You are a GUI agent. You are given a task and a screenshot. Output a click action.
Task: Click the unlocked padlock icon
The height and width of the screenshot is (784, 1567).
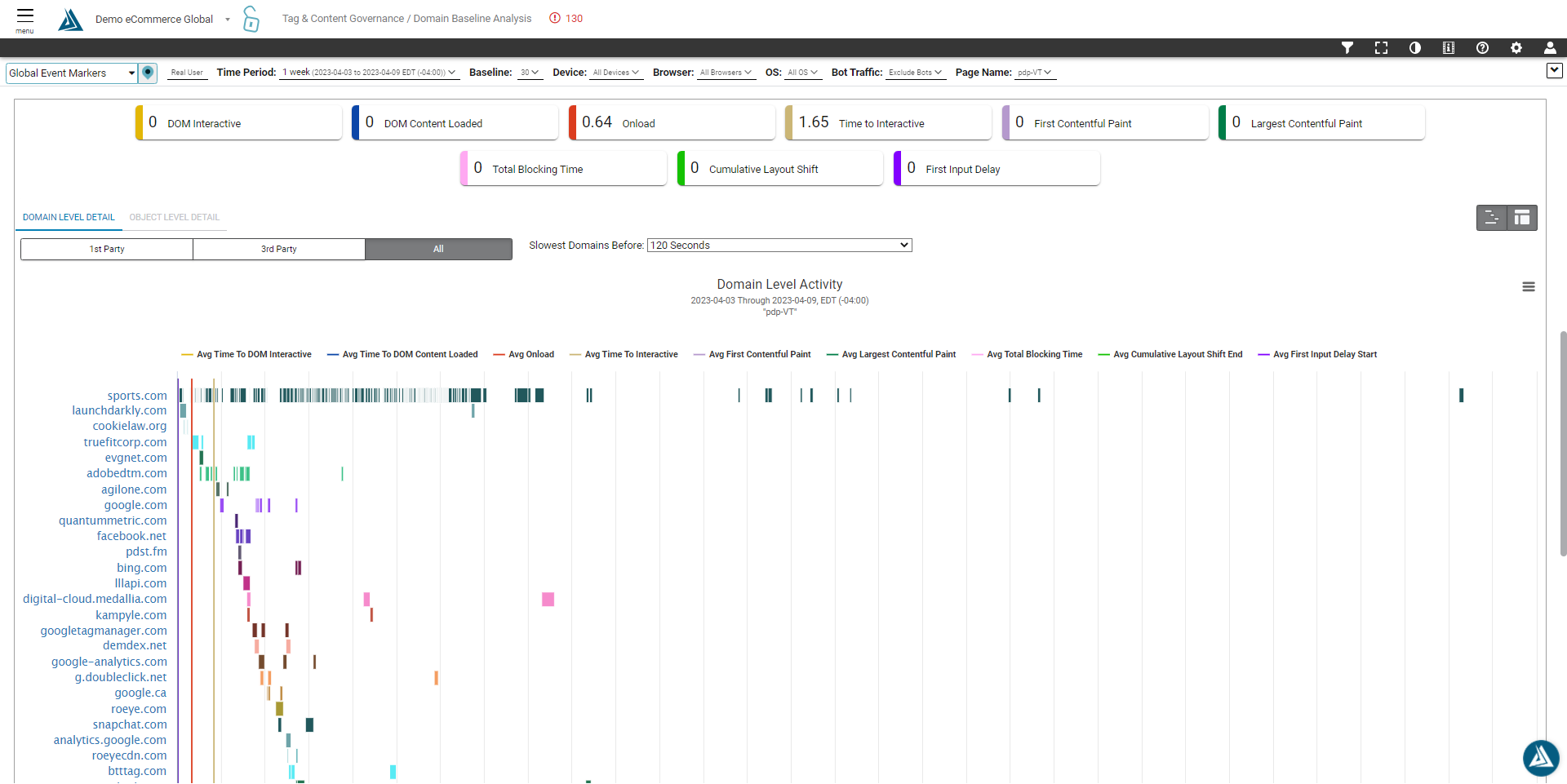(x=251, y=19)
